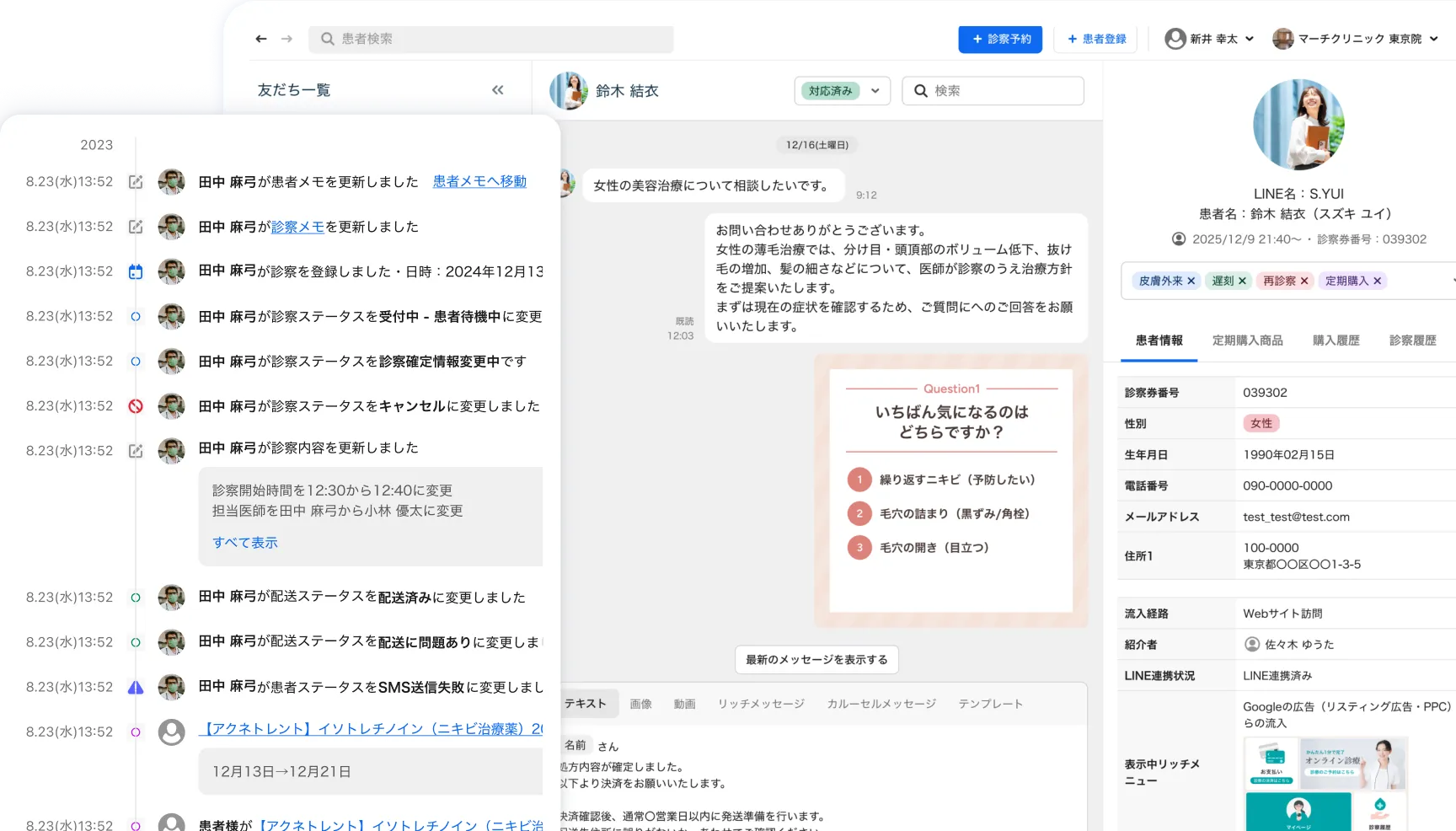
Task: Click the Question1 card title
Action: 951,389
